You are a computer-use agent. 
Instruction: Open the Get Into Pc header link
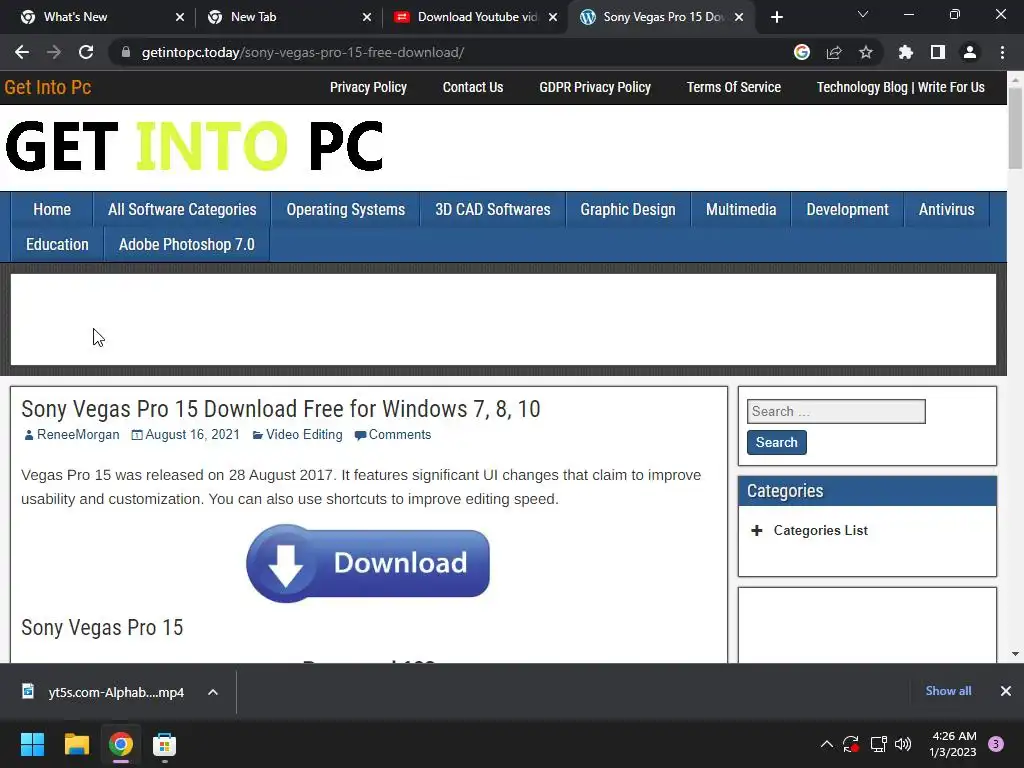48,88
